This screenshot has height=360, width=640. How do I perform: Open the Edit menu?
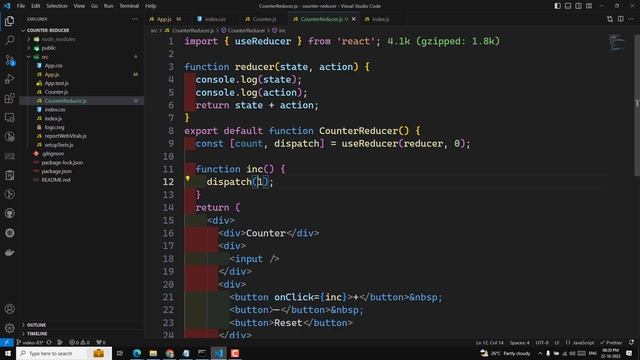tap(36, 6)
